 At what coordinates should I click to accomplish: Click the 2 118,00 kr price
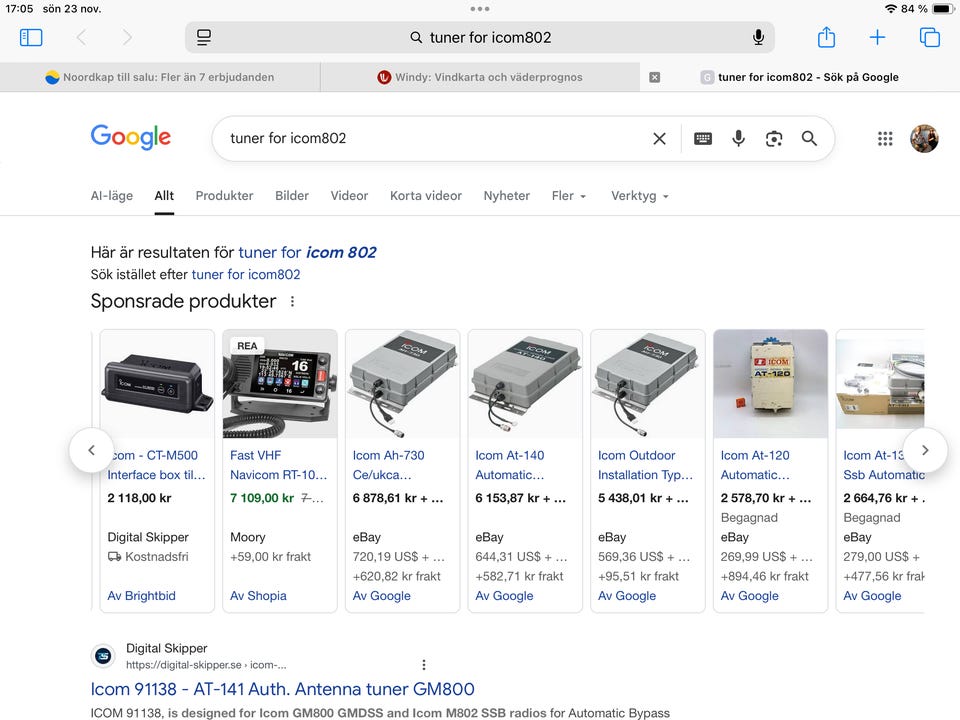tap(140, 498)
